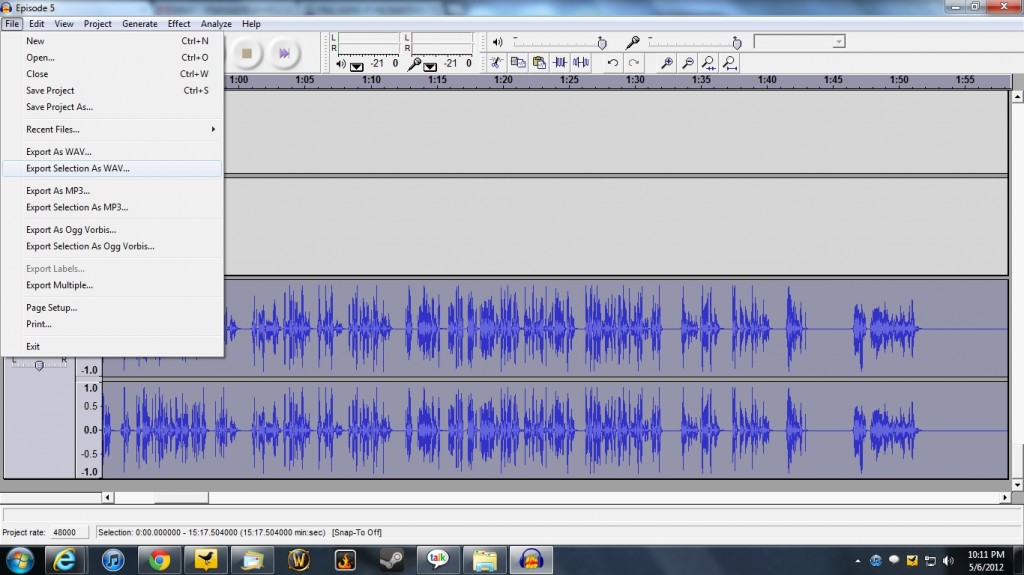Open the recording meter dropdown arrow
The height and width of the screenshot is (575, 1024).
coord(430,66)
